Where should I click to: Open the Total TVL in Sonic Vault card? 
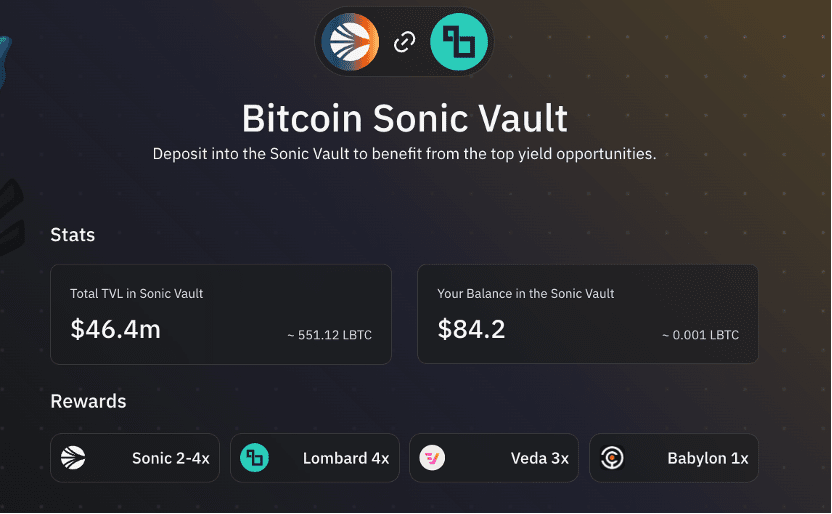(x=221, y=315)
